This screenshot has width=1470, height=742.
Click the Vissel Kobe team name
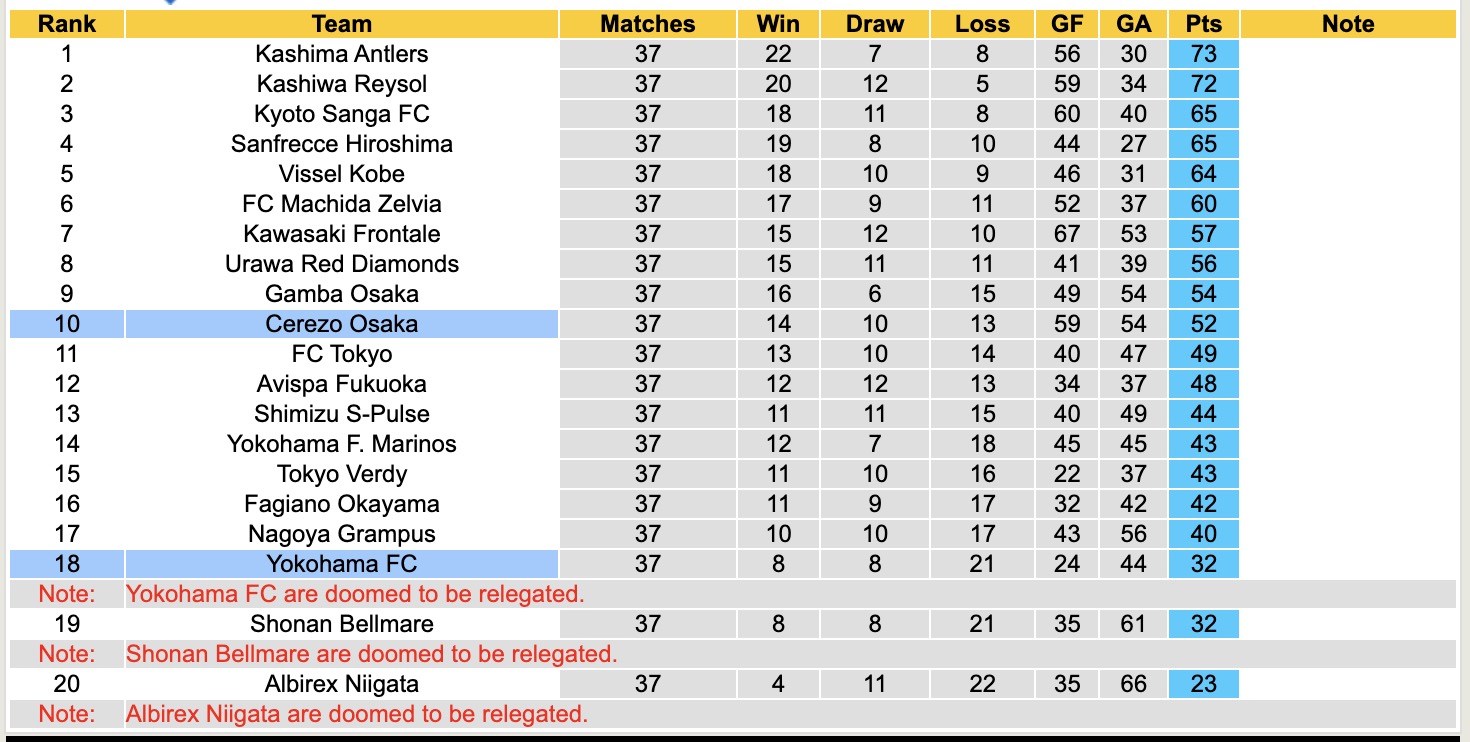pos(341,174)
